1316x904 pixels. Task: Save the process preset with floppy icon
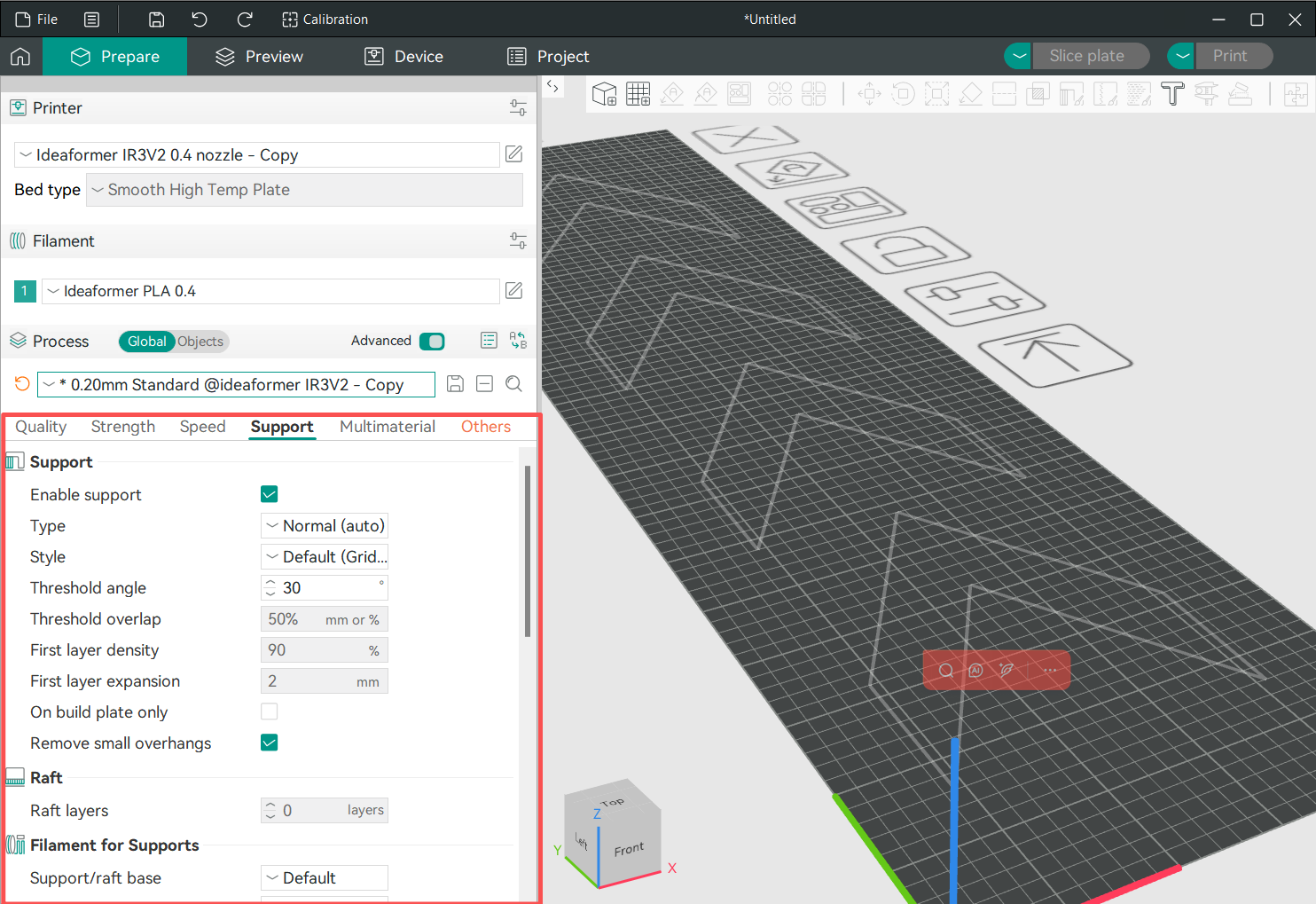pyautogui.click(x=455, y=384)
